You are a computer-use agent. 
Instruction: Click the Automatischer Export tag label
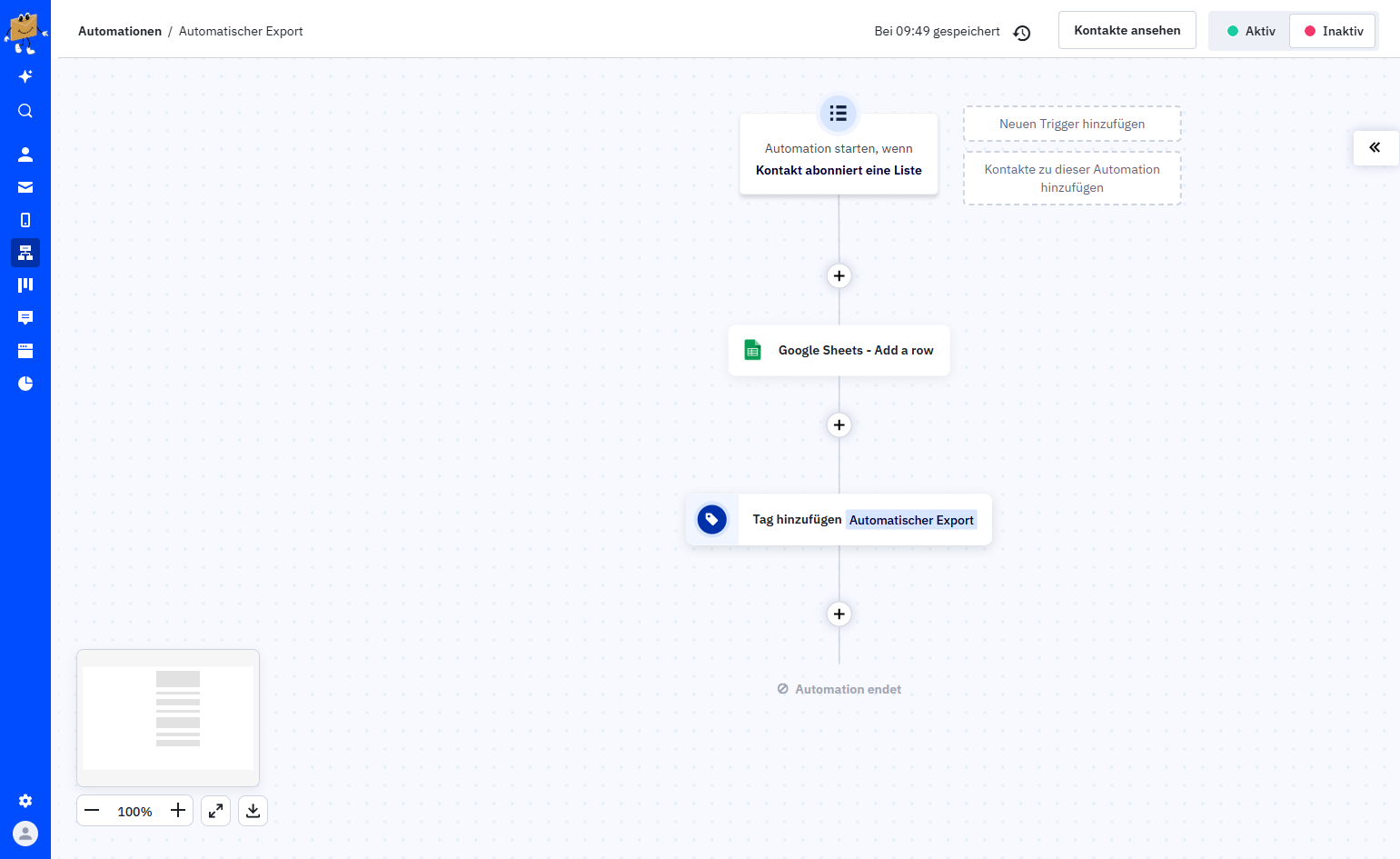point(911,520)
